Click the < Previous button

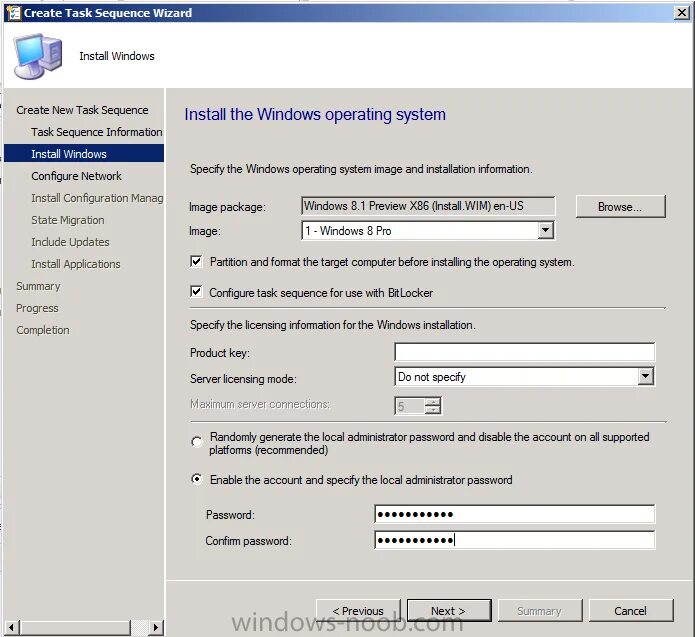pyautogui.click(x=358, y=611)
